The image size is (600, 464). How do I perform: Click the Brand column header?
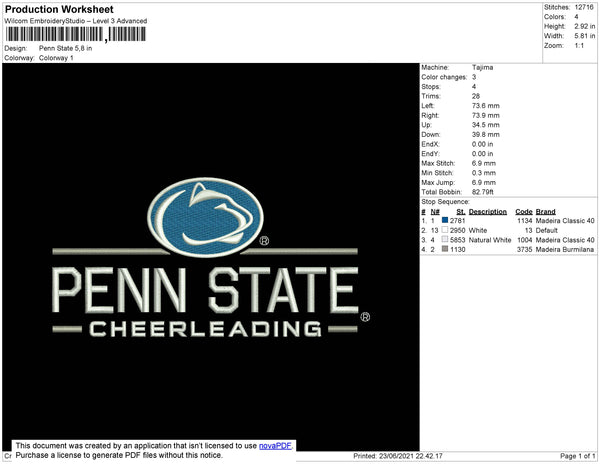pos(545,212)
